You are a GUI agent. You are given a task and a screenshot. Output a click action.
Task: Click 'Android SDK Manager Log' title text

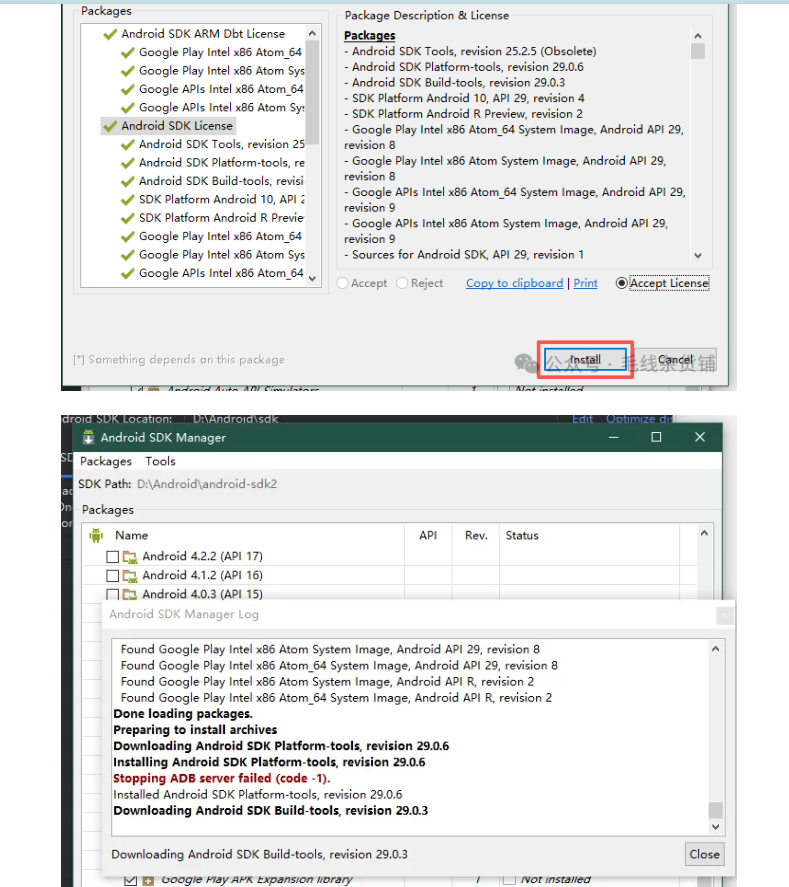pyautogui.click(x=184, y=614)
